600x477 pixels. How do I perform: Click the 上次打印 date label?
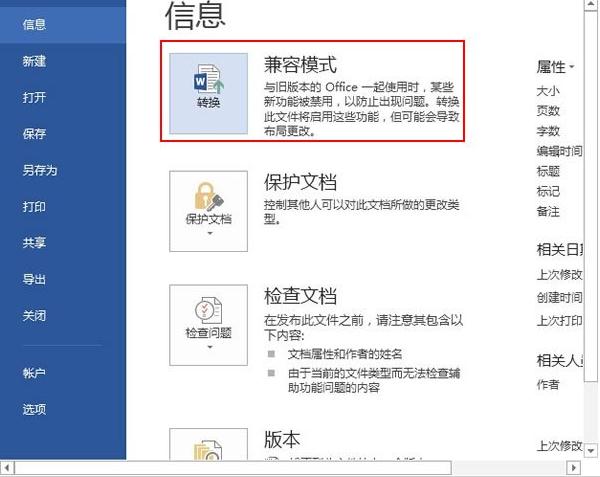coord(559,320)
